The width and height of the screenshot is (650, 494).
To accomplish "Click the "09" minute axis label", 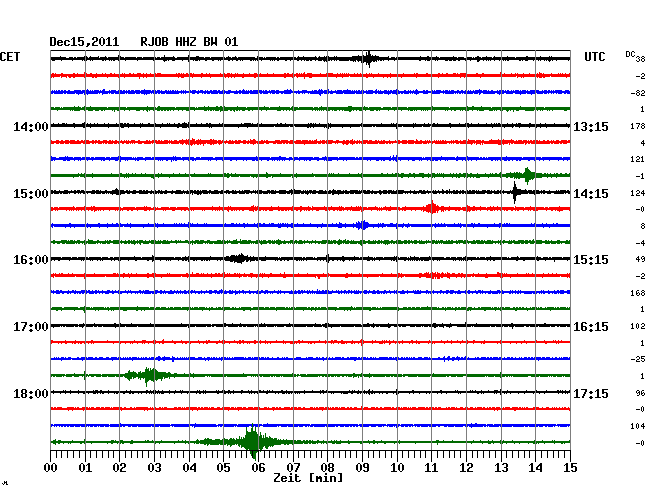I will (x=362, y=467).
